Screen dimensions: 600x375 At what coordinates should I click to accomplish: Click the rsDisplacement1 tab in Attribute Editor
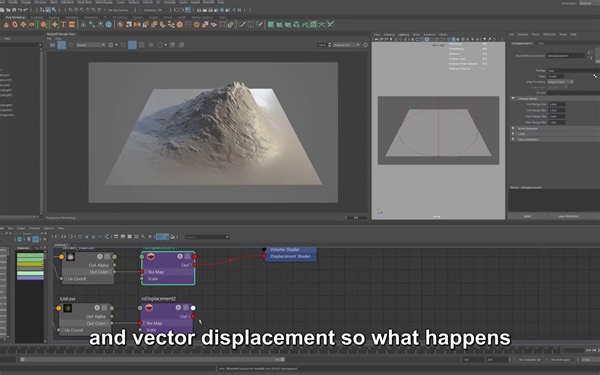(522, 43)
